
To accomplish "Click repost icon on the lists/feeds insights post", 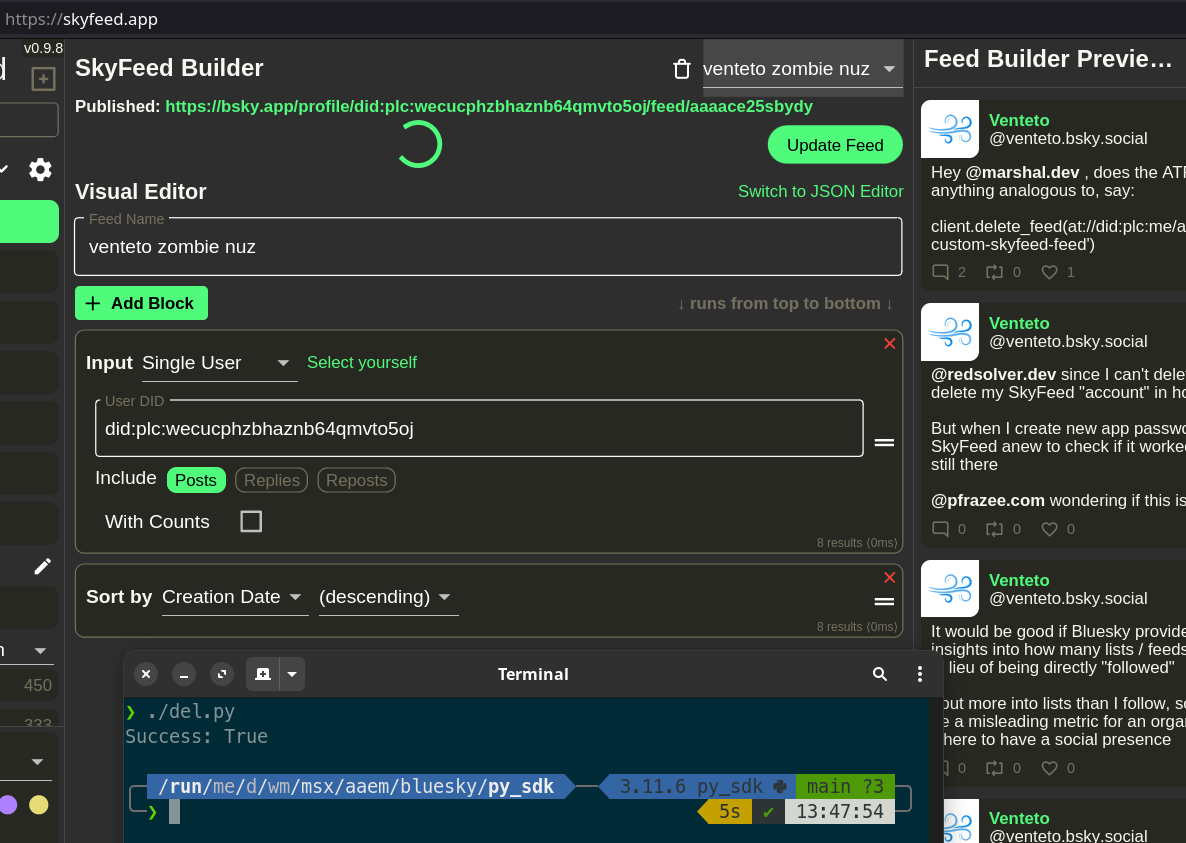I will (995, 768).
